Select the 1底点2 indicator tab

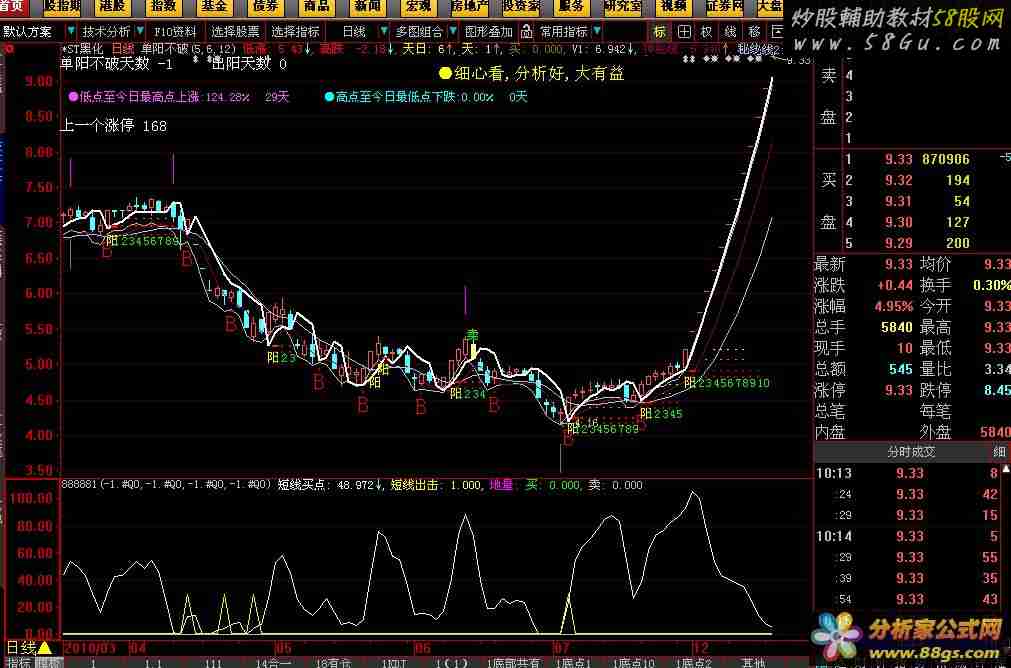pos(695,663)
